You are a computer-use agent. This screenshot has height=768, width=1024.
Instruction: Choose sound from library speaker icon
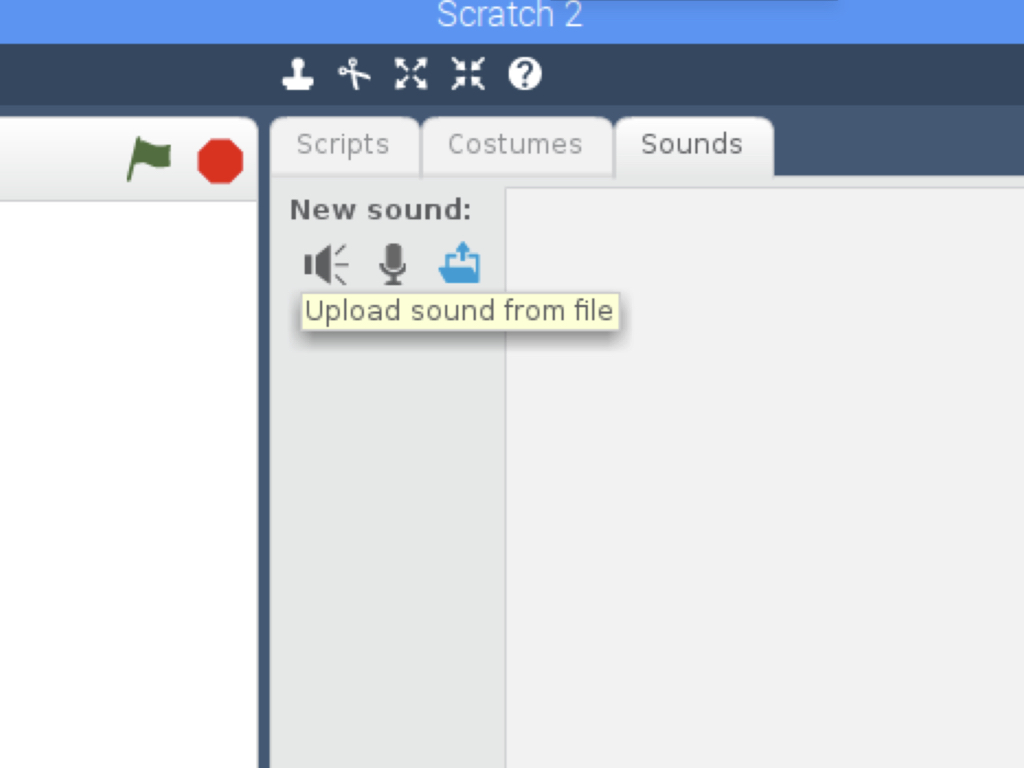pyautogui.click(x=326, y=264)
